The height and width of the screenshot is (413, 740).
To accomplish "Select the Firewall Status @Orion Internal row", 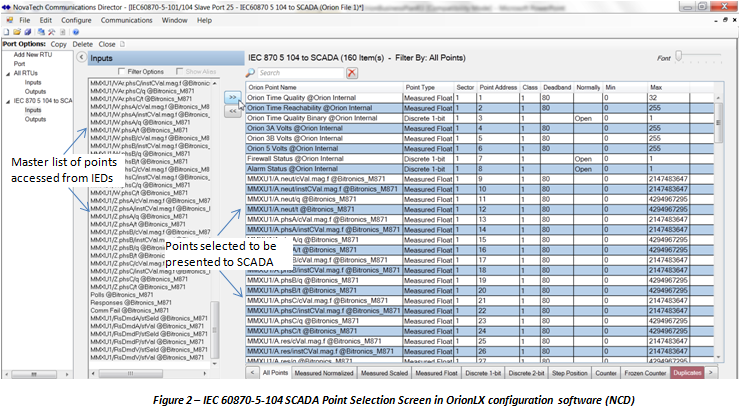I will click(x=479, y=159).
